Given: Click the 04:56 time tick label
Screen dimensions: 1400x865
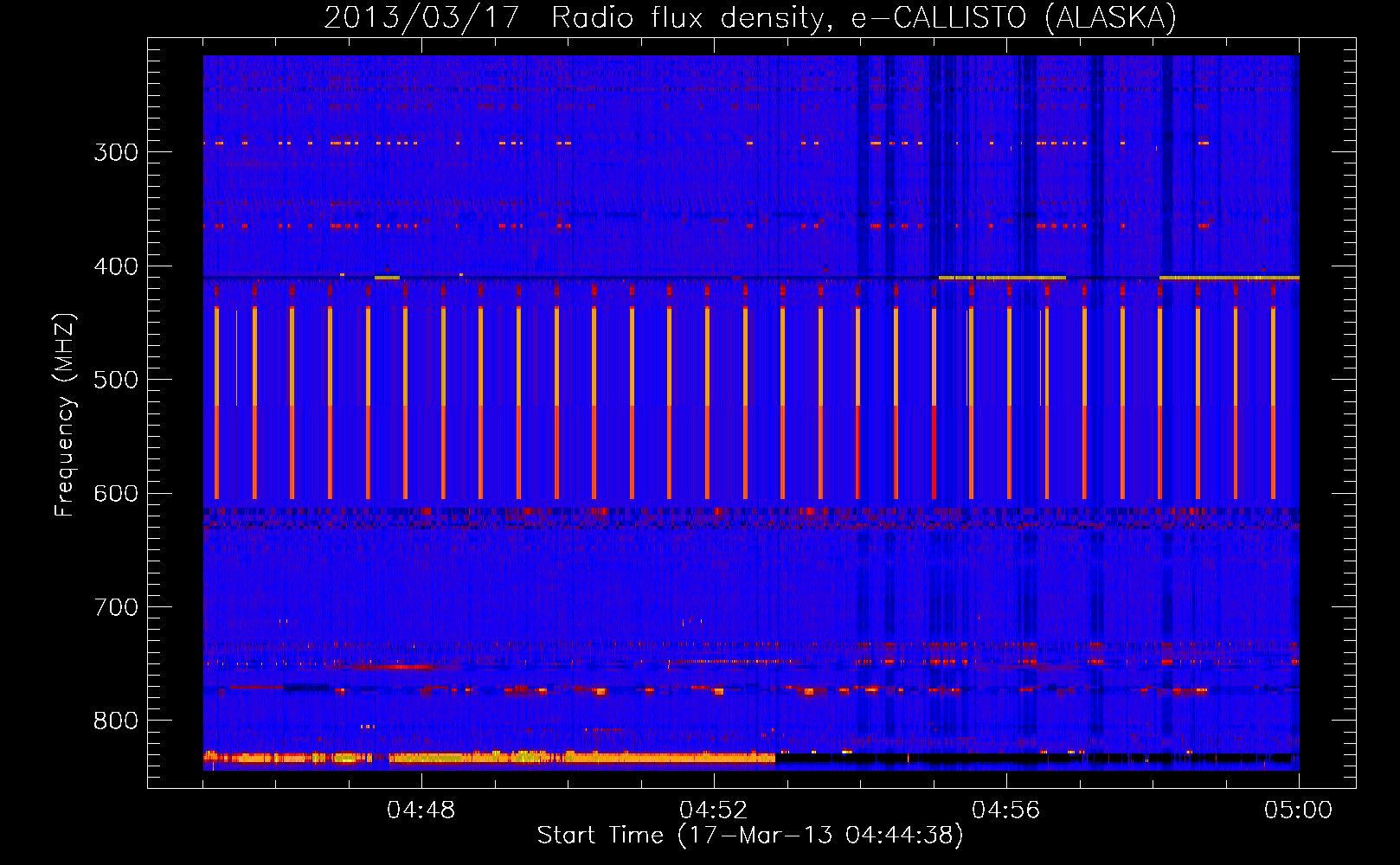Looking at the screenshot, I should (x=1006, y=811).
